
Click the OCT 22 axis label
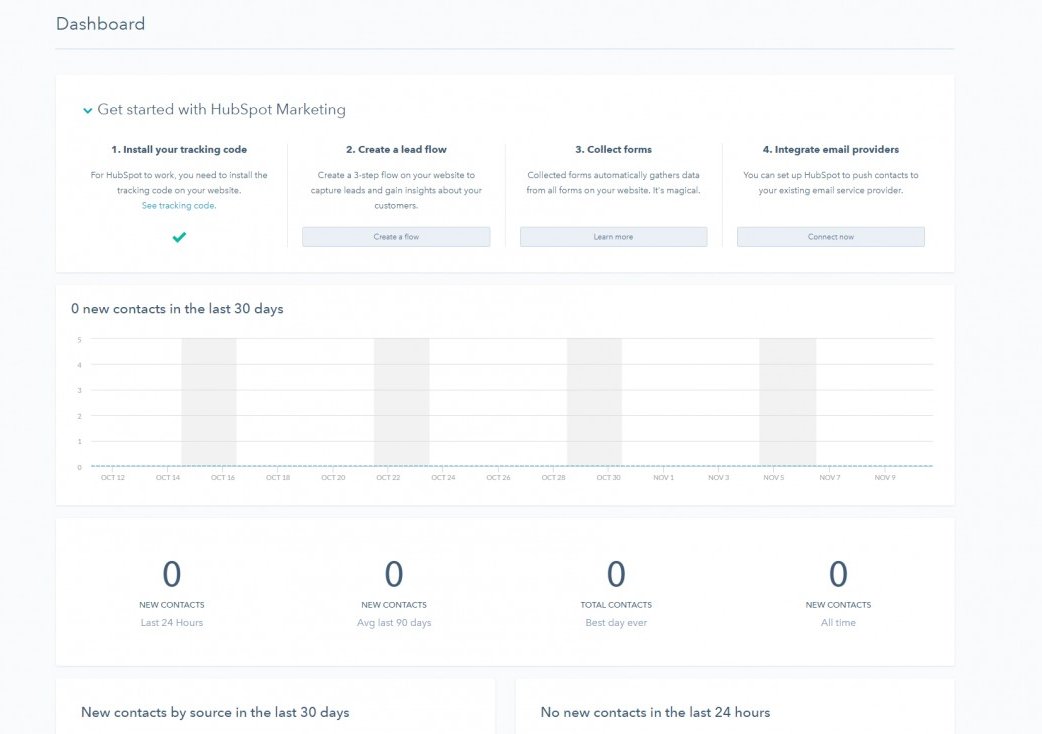coord(388,478)
